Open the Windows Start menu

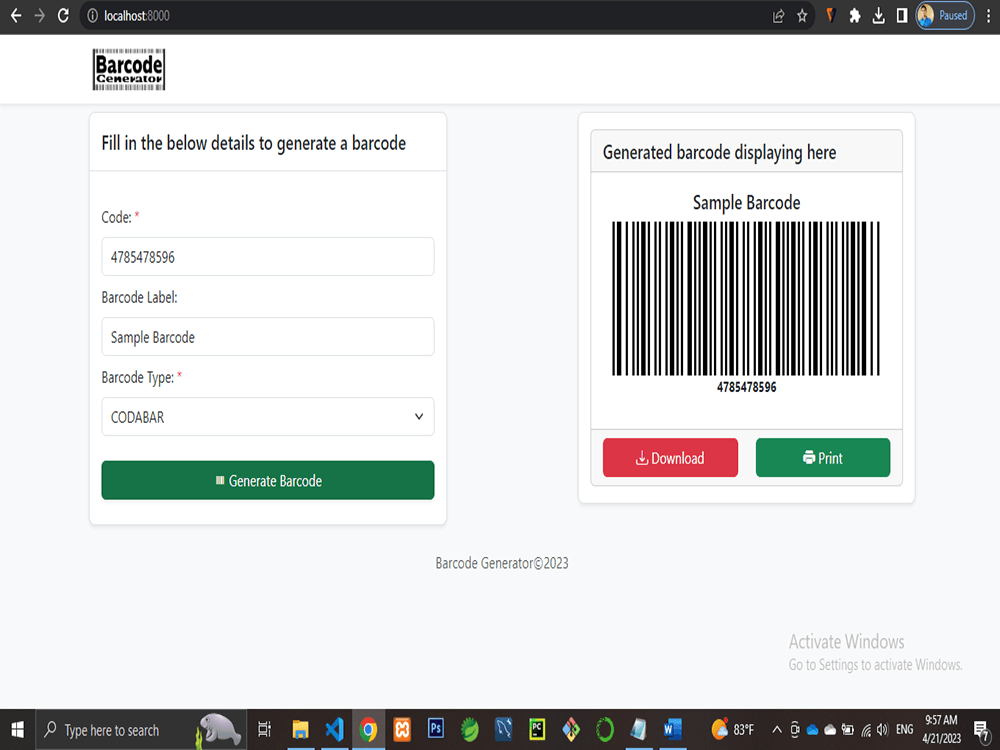click(17, 729)
